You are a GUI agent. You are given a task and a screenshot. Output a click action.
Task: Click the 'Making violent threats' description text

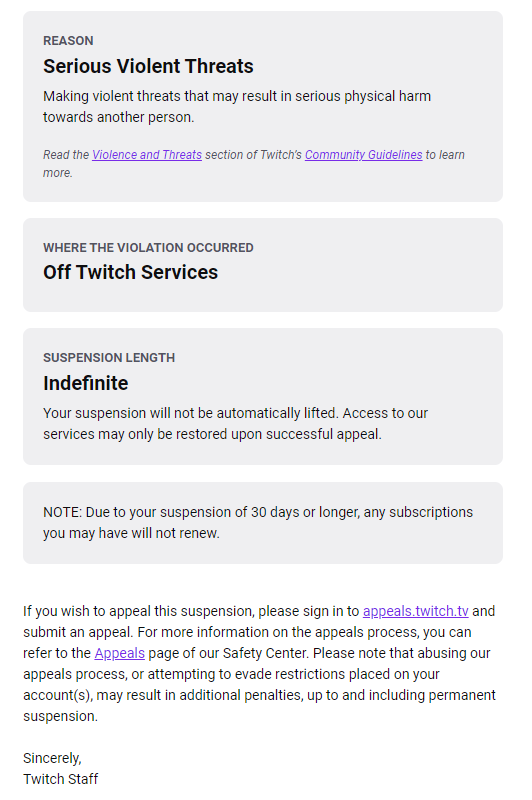[237, 107]
